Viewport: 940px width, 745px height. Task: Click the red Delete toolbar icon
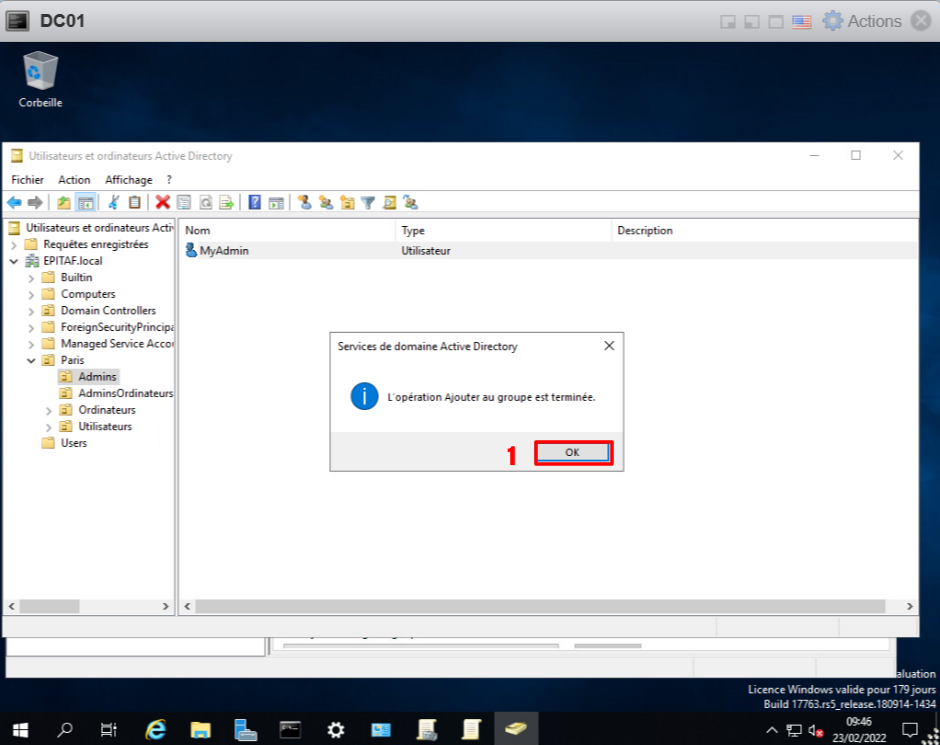click(162, 202)
